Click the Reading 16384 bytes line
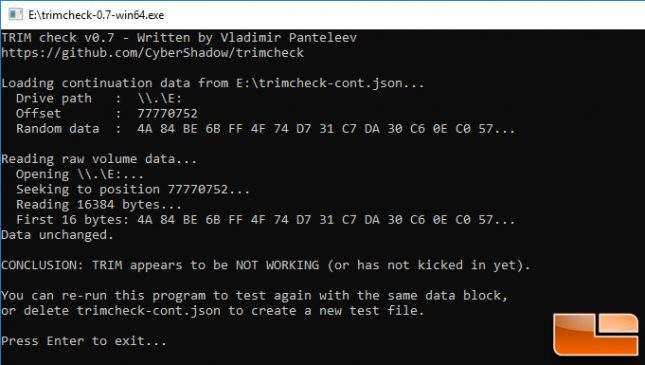645x365 pixels. pos(99,205)
